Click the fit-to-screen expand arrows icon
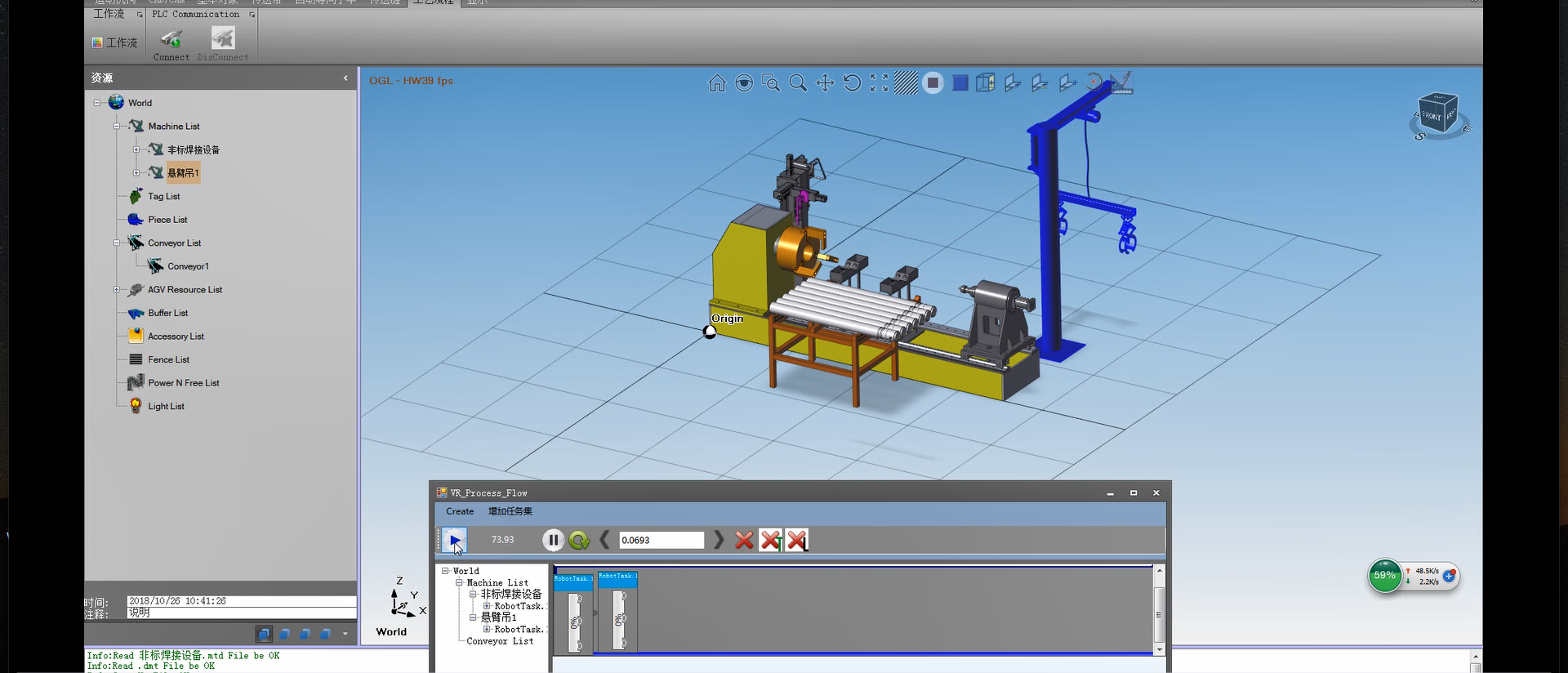Screen dimensions: 1568x673 click(879, 83)
